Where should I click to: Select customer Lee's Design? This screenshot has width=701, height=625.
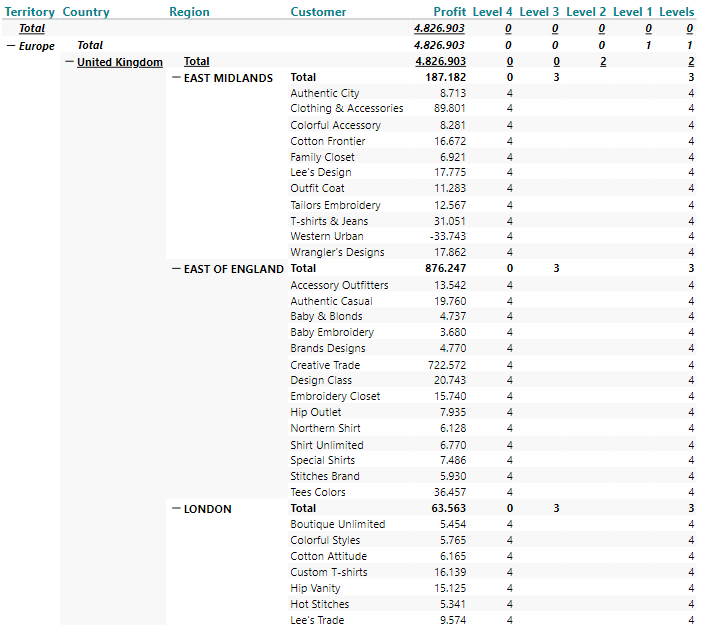coord(321,172)
